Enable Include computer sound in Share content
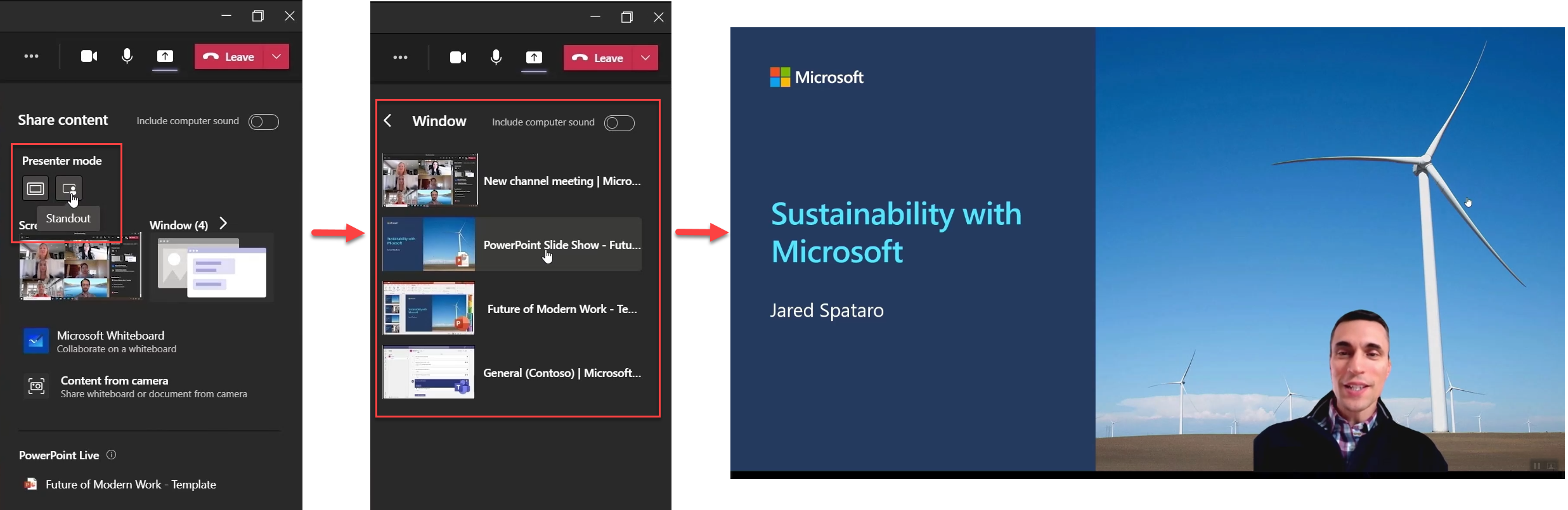The height and width of the screenshot is (510, 1568). 264,122
